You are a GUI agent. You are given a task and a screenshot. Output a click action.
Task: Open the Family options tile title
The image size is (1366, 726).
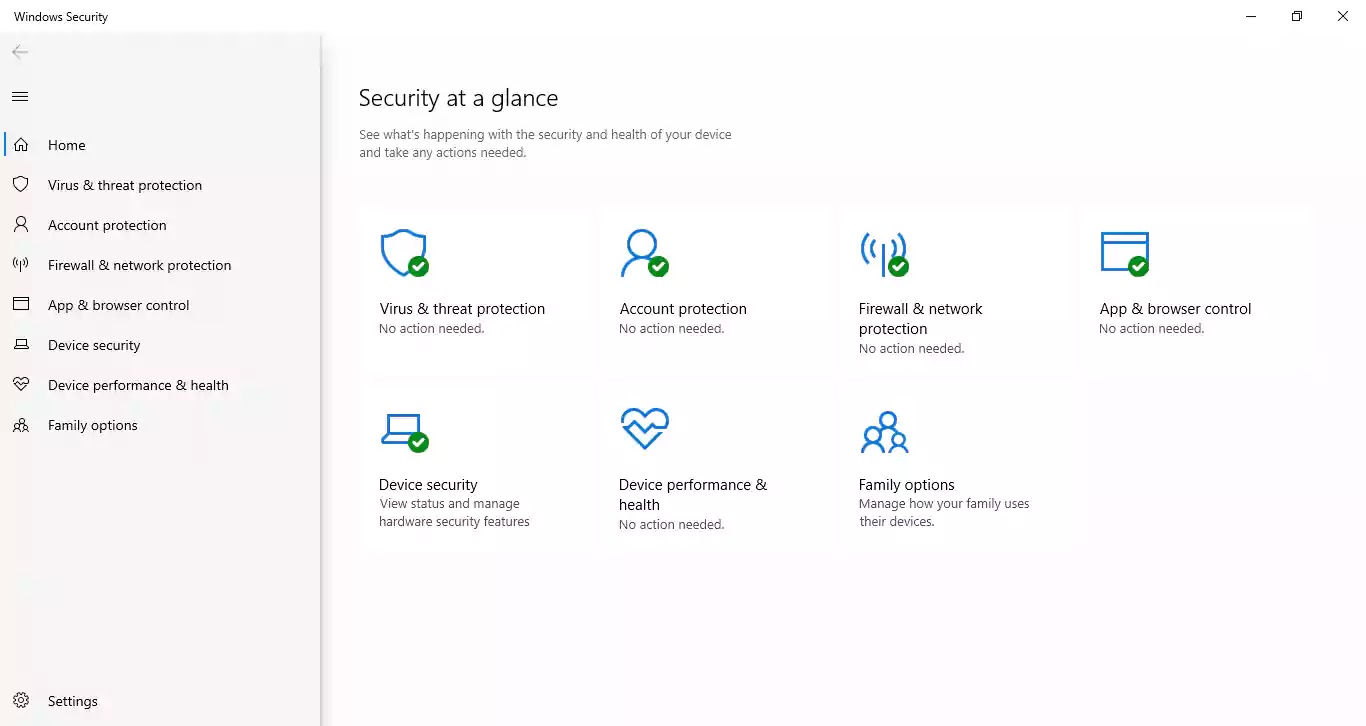pyautogui.click(x=906, y=485)
